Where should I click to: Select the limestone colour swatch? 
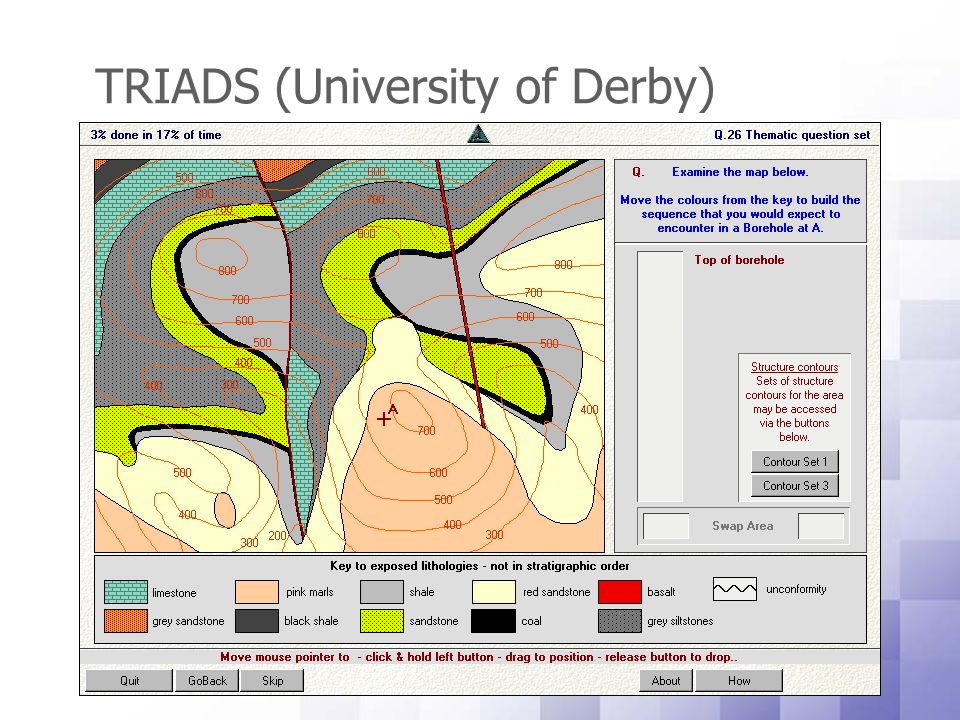(126, 592)
